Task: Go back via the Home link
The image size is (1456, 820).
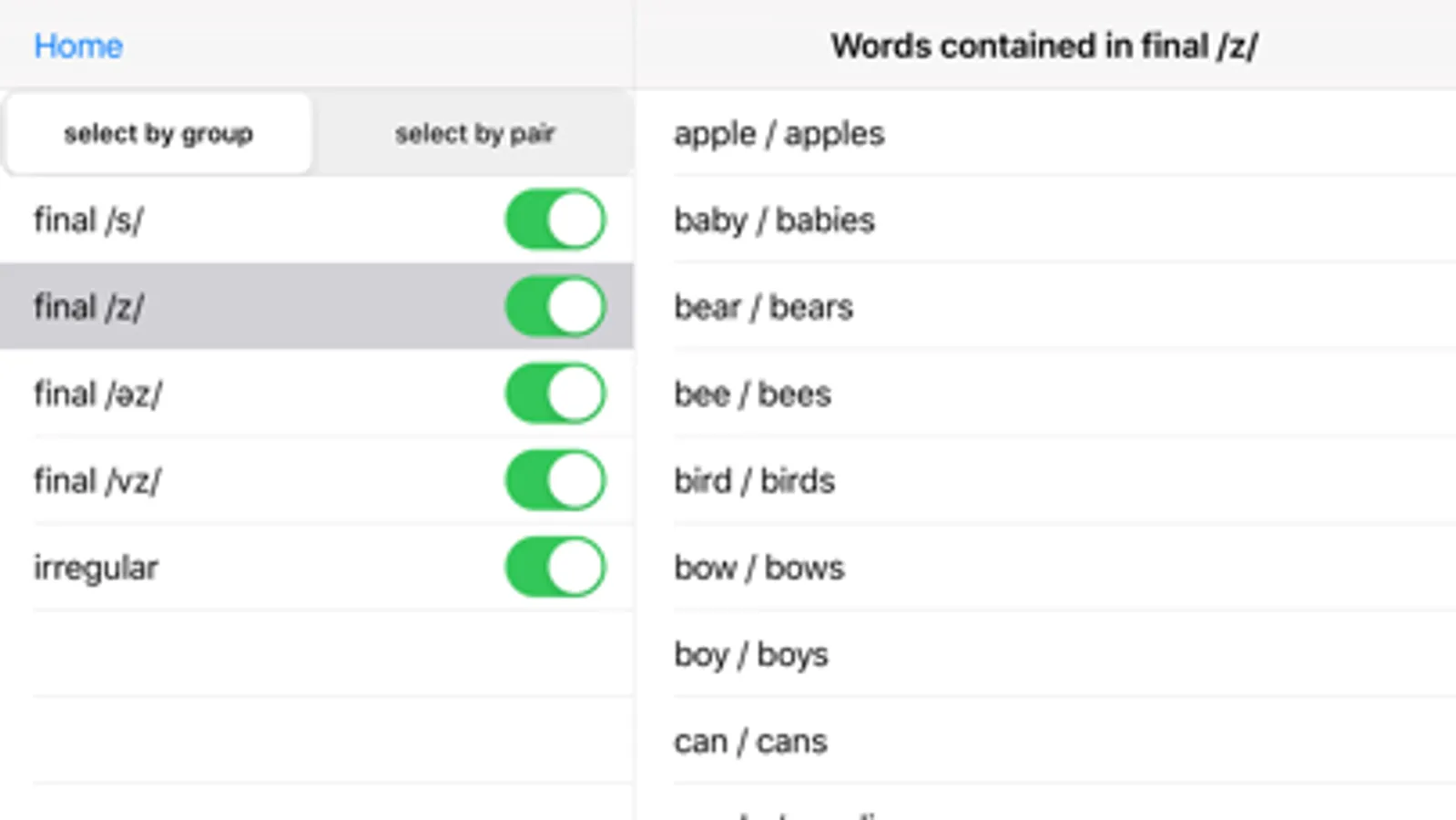Action: click(x=78, y=46)
